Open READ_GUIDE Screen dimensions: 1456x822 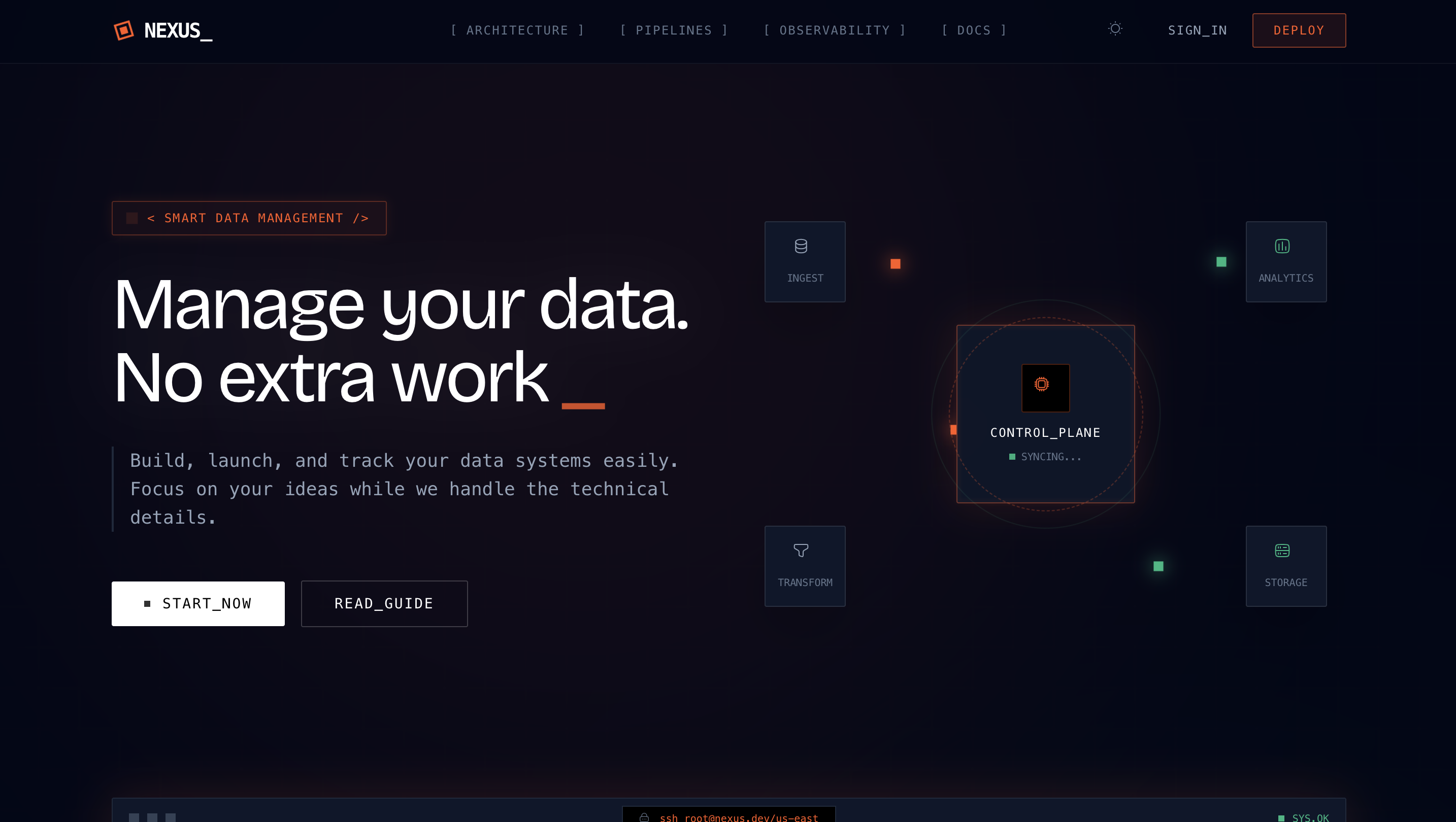click(x=384, y=603)
